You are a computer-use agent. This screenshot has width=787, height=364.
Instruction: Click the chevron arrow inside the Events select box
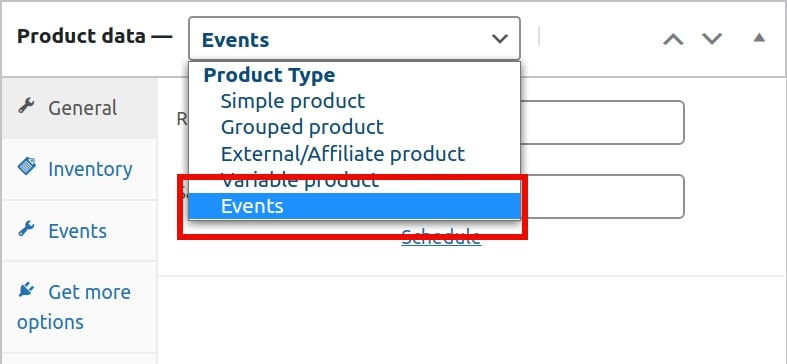coord(499,39)
